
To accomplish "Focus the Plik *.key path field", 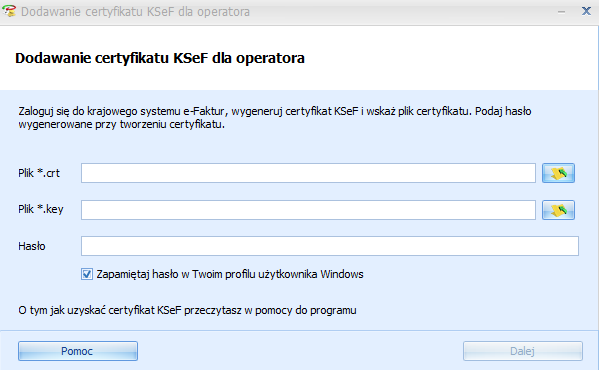I will pos(308,210).
